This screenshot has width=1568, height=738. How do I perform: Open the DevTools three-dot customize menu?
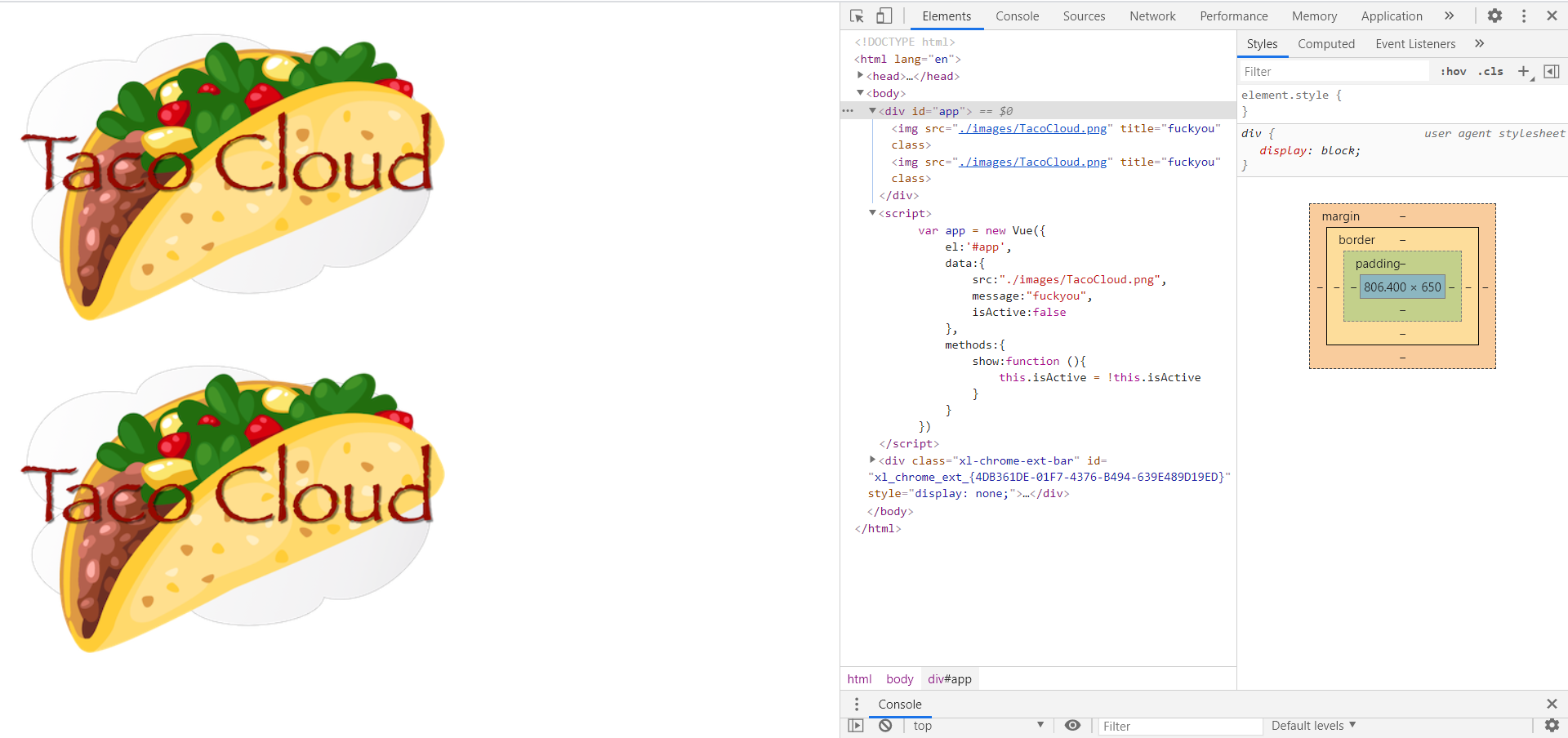(1524, 16)
